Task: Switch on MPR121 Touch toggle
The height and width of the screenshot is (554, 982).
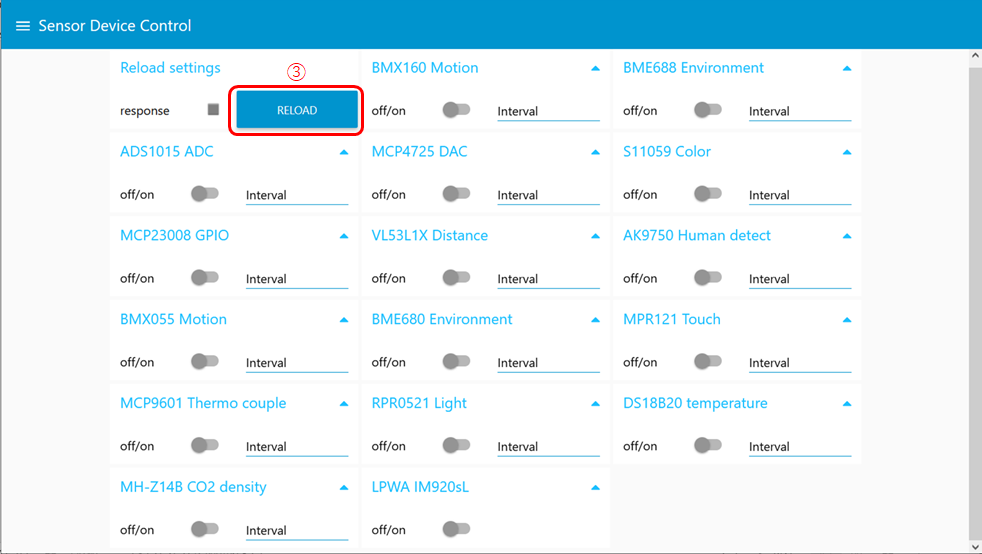Action: (708, 362)
